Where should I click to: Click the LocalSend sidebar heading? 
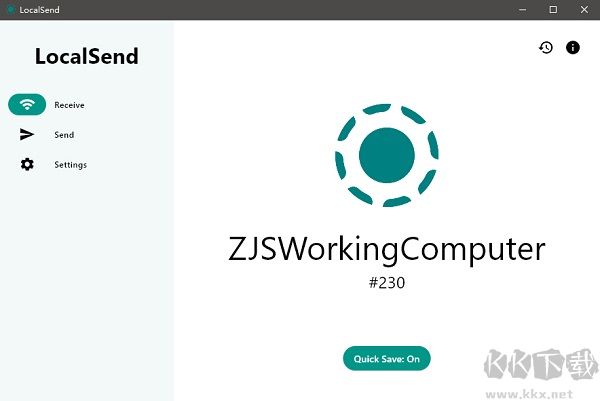(x=86, y=56)
